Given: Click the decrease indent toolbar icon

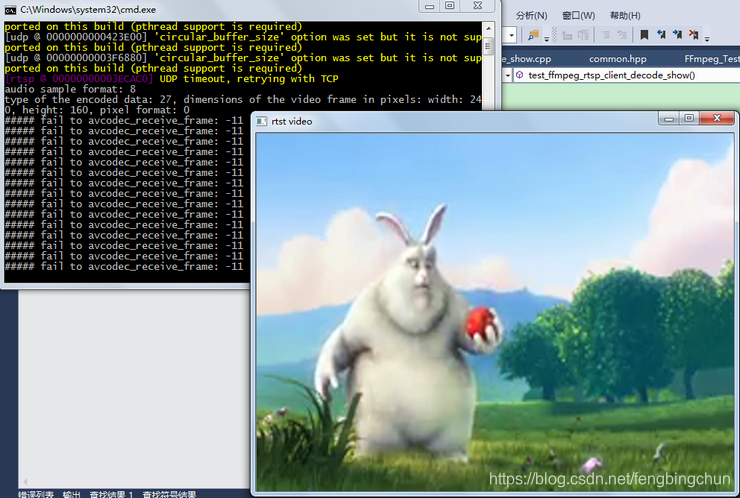Looking at the screenshot, I should click(567, 35).
